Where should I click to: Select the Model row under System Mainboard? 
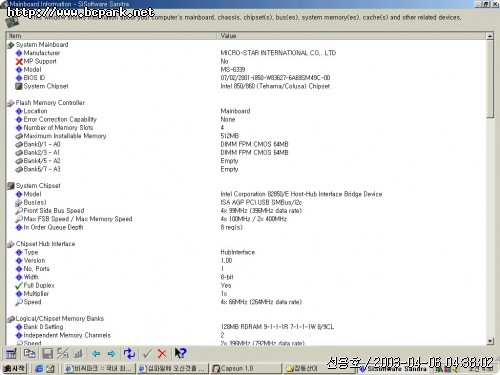tap(246, 70)
